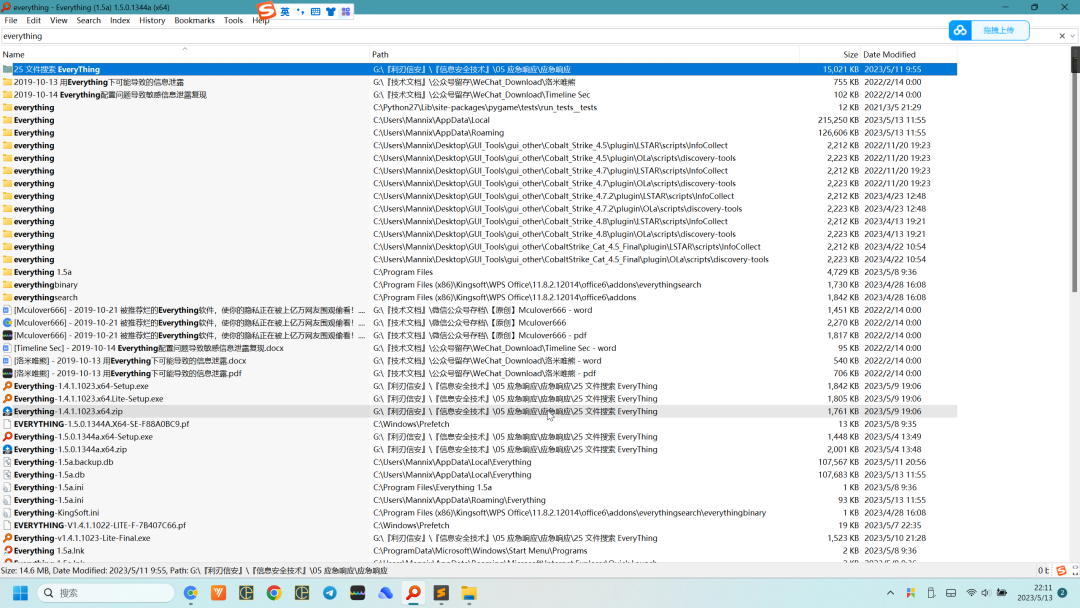Open notification badge showing 2

tap(1063, 593)
